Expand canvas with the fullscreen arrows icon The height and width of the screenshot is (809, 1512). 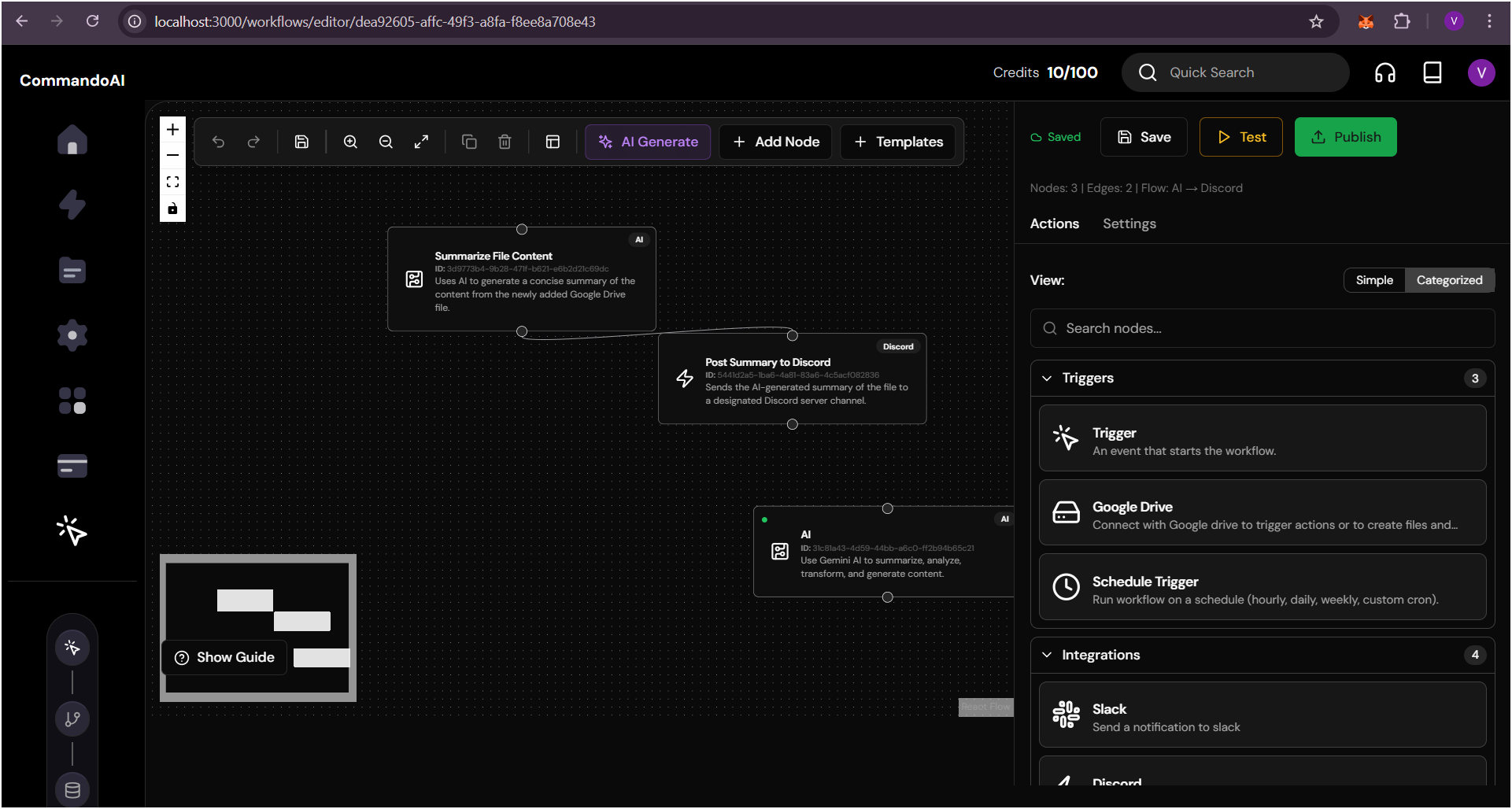421,142
